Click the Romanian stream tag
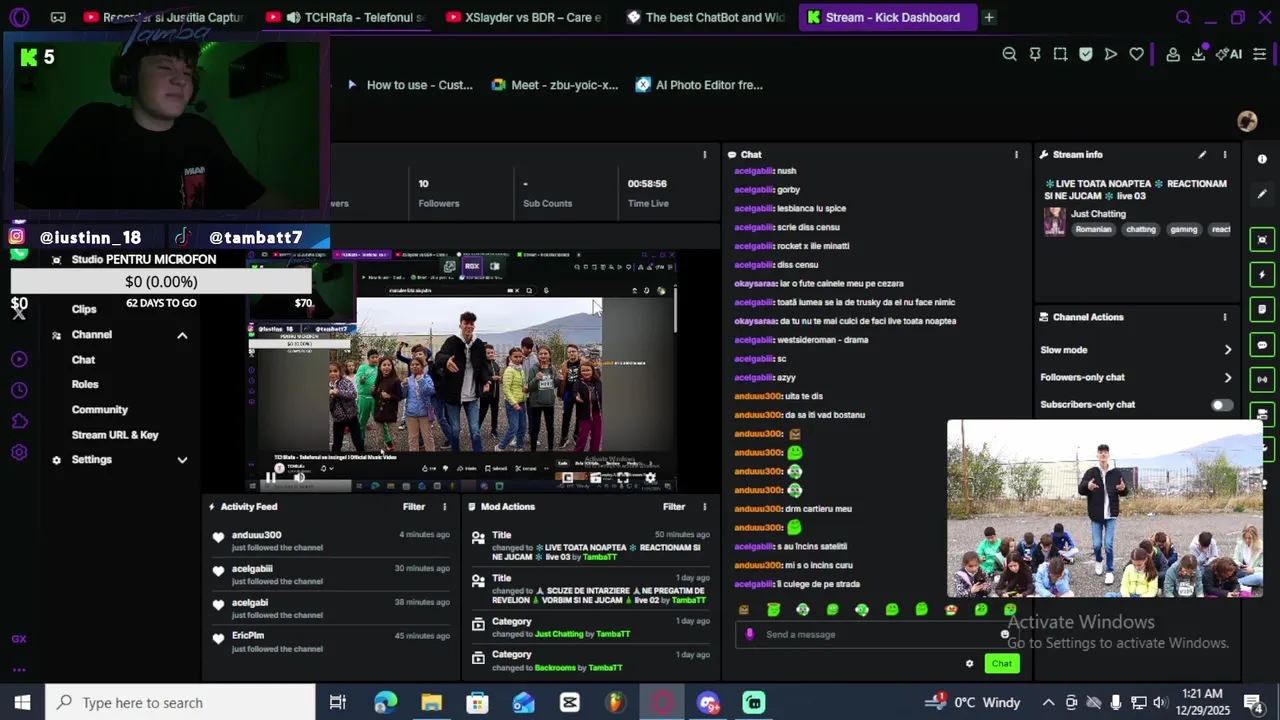Image resolution: width=1280 pixels, height=720 pixels. (1093, 230)
